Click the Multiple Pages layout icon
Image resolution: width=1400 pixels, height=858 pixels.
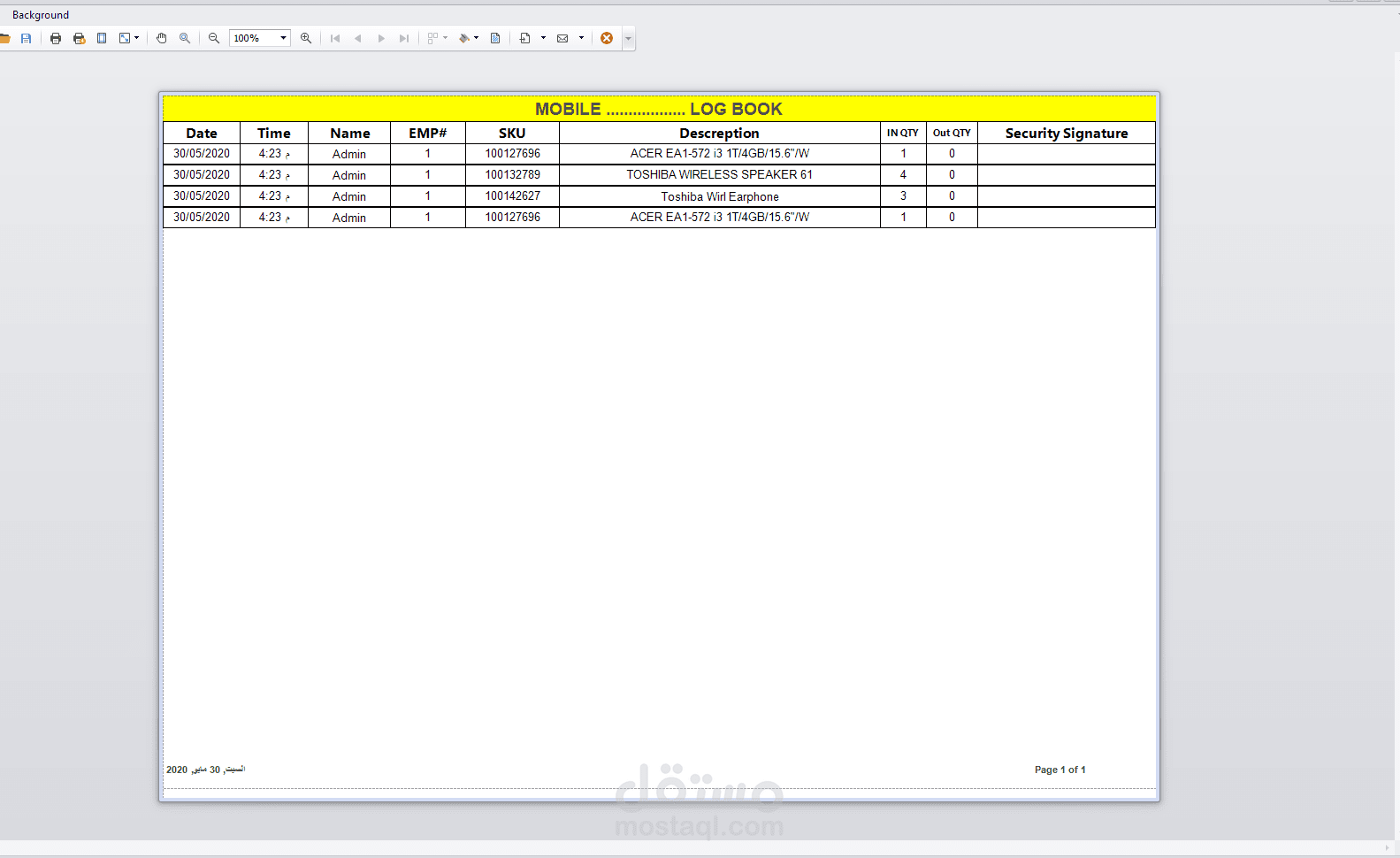tap(432, 38)
